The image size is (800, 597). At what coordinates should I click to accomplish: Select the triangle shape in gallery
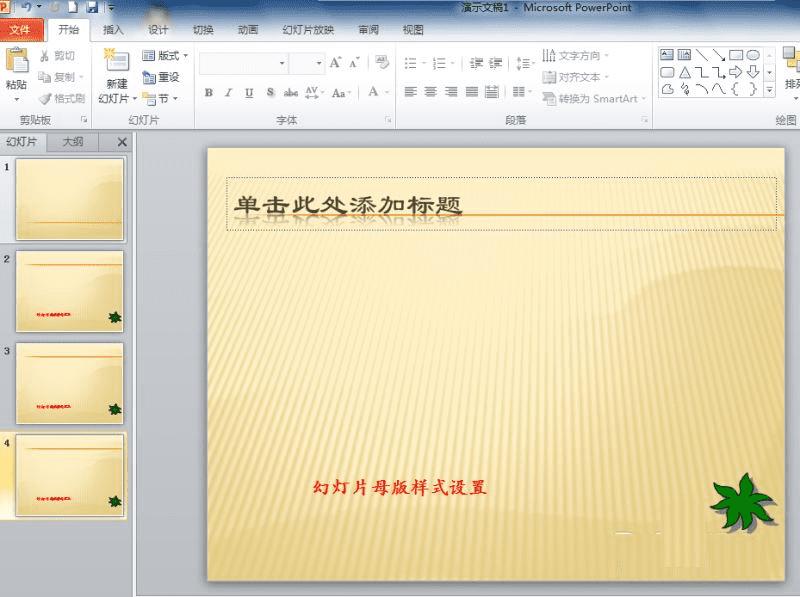[685, 72]
